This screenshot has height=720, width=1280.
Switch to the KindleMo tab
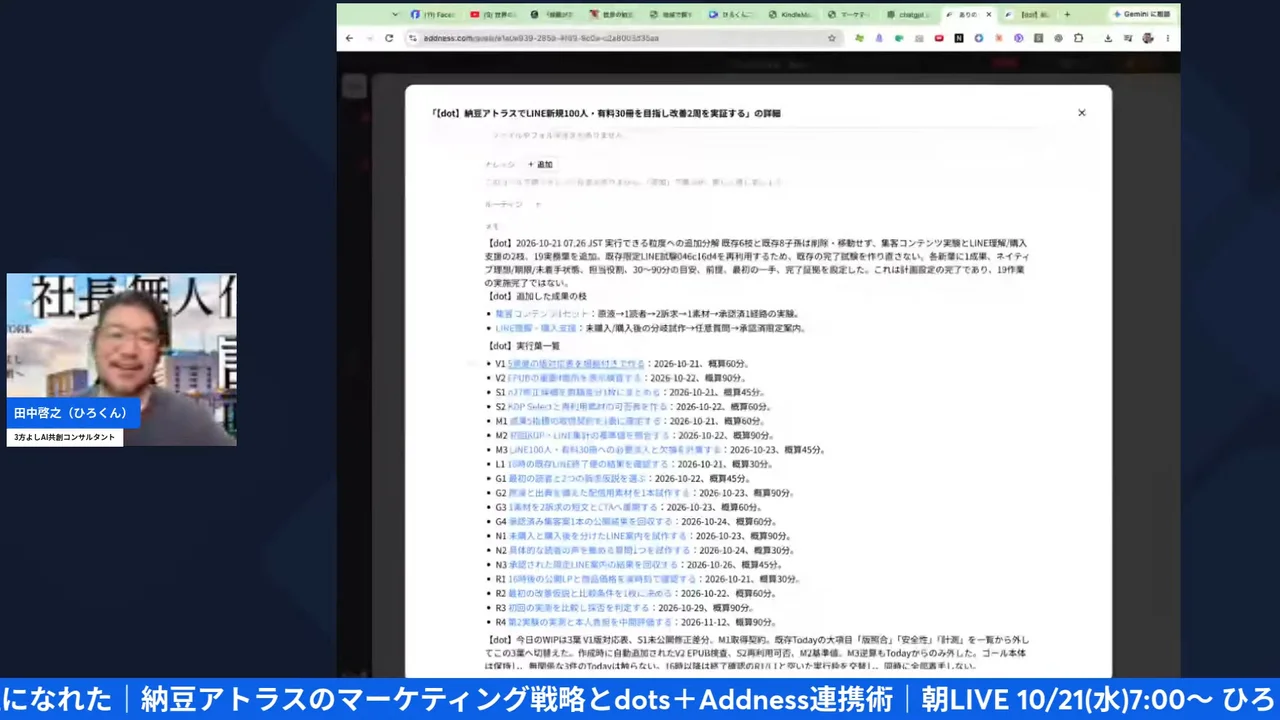[790, 14]
